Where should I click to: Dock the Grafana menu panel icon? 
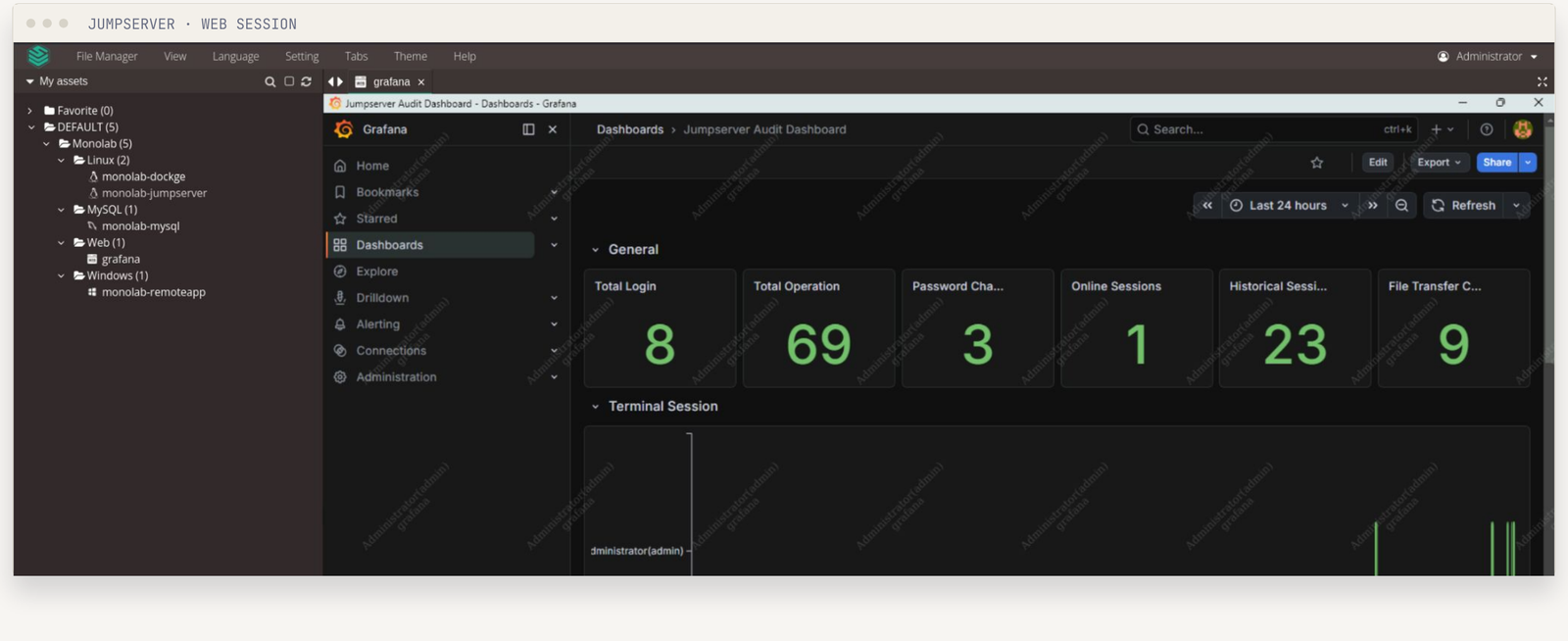528,129
